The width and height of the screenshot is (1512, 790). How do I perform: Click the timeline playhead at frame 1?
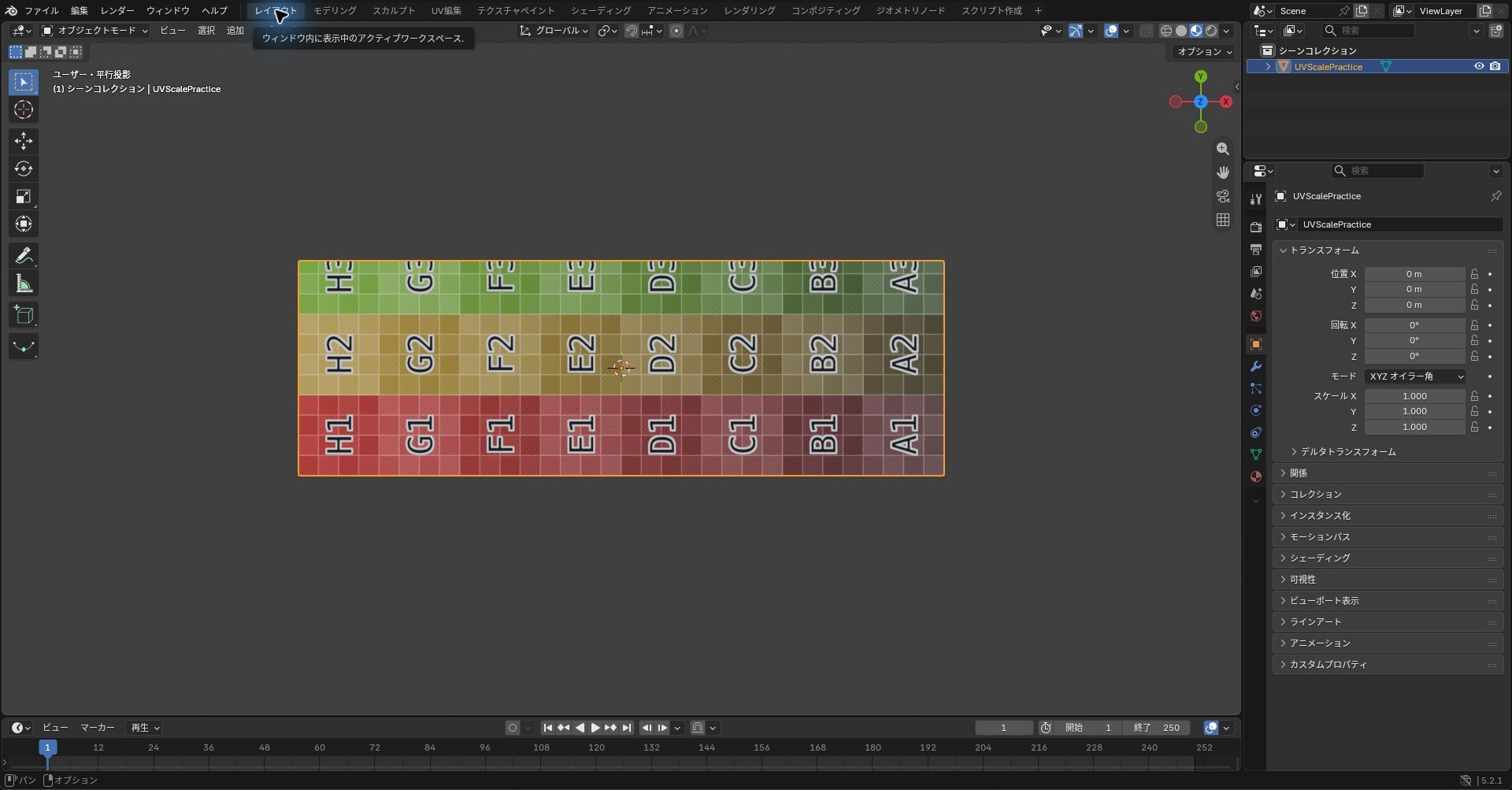coord(47,747)
